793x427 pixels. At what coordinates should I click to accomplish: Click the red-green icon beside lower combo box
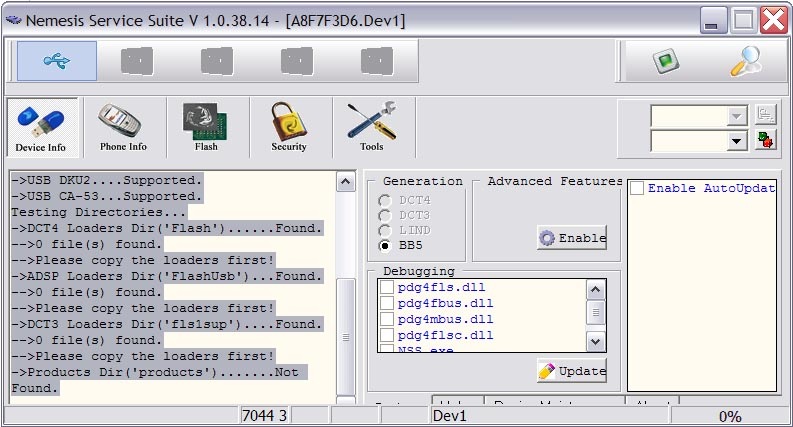coord(765,140)
